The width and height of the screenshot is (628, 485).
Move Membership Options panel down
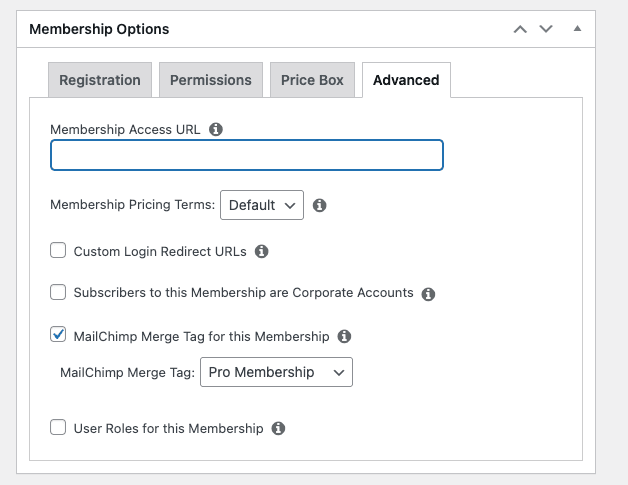[546, 29]
